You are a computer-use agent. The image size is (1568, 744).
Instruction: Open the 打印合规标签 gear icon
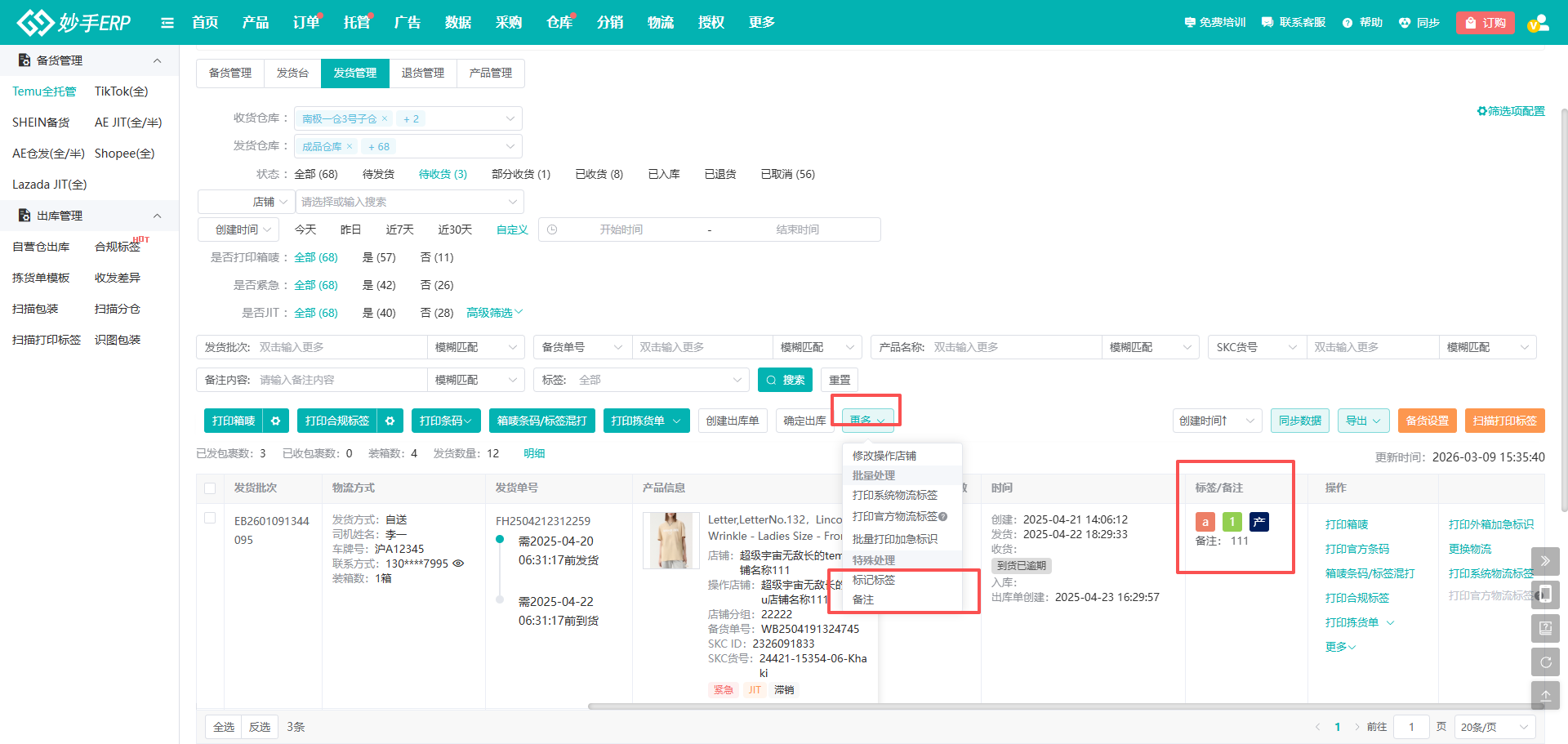(x=390, y=421)
